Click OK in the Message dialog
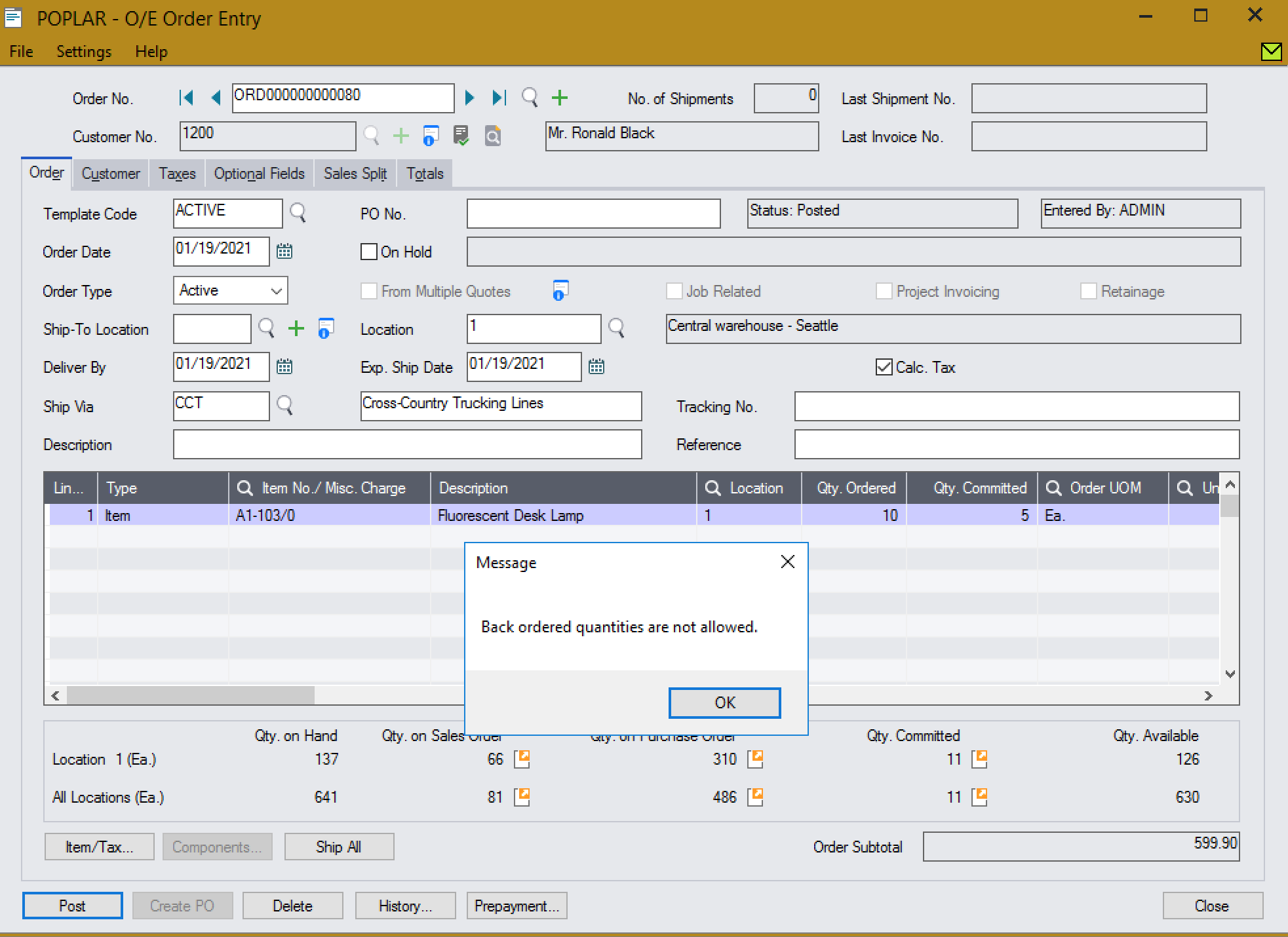 point(724,702)
